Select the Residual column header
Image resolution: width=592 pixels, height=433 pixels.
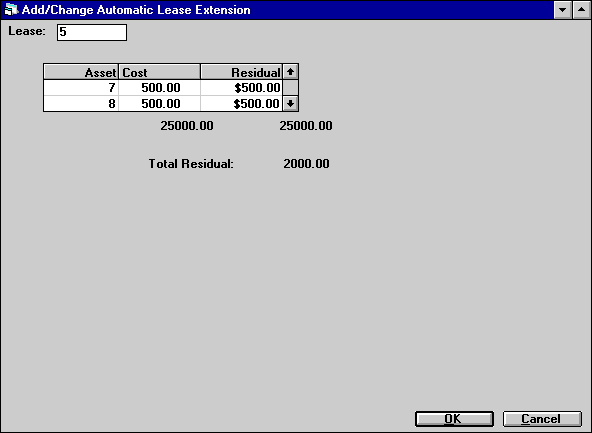[241, 72]
